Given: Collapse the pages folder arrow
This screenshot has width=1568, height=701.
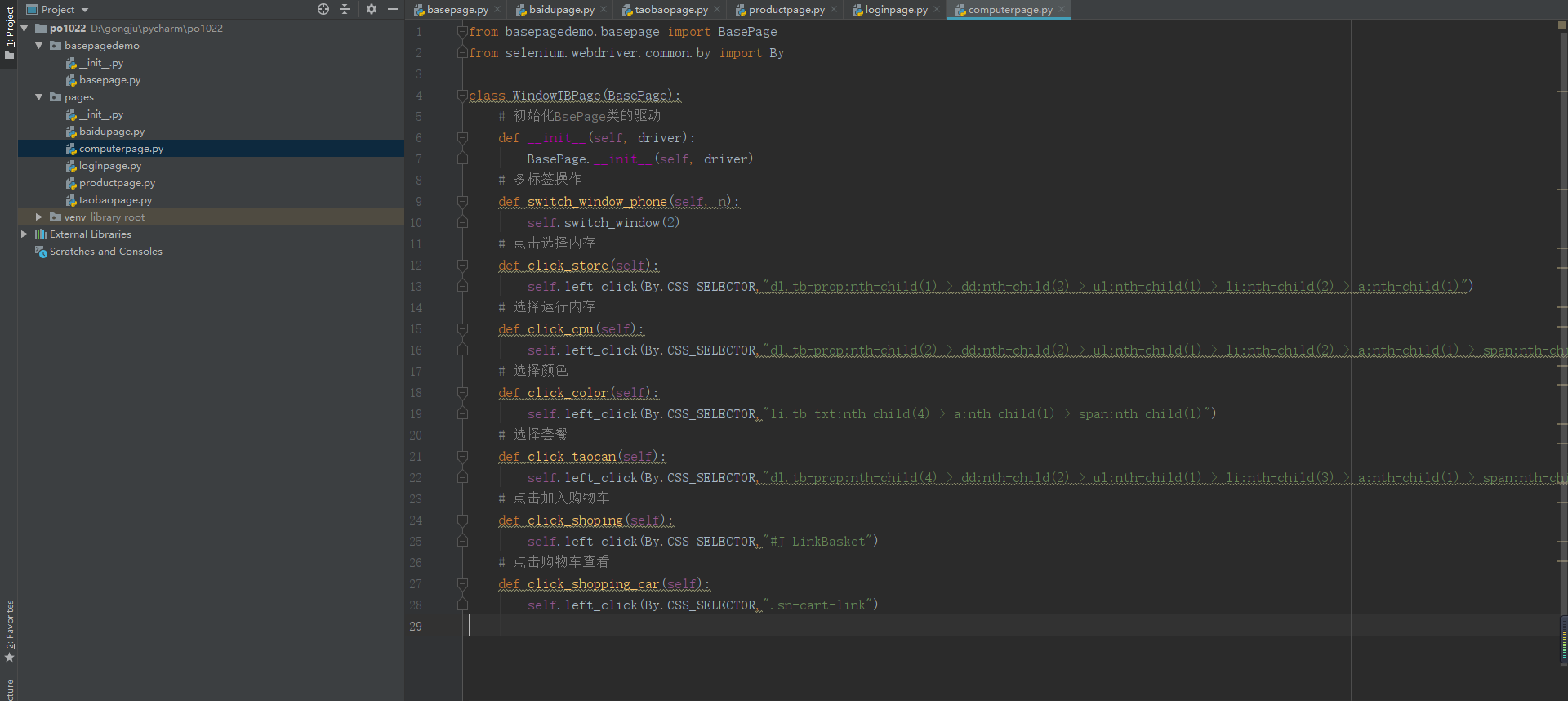Looking at the screenshot, I should point(39,97).
